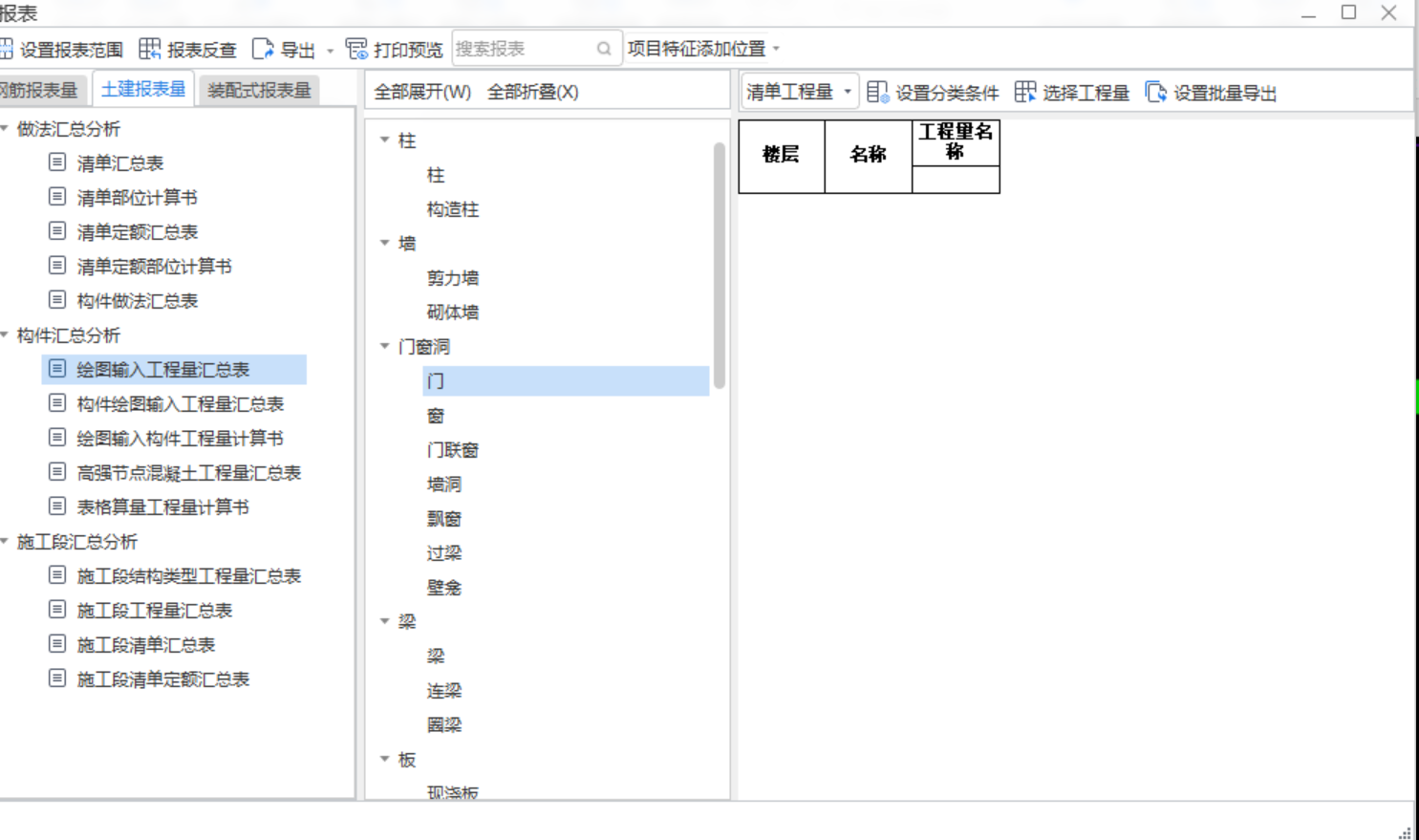Viewport: 1419px width, 840px height.
Task: Select 砌体墙 in the component tree
Action: (453, 312)
